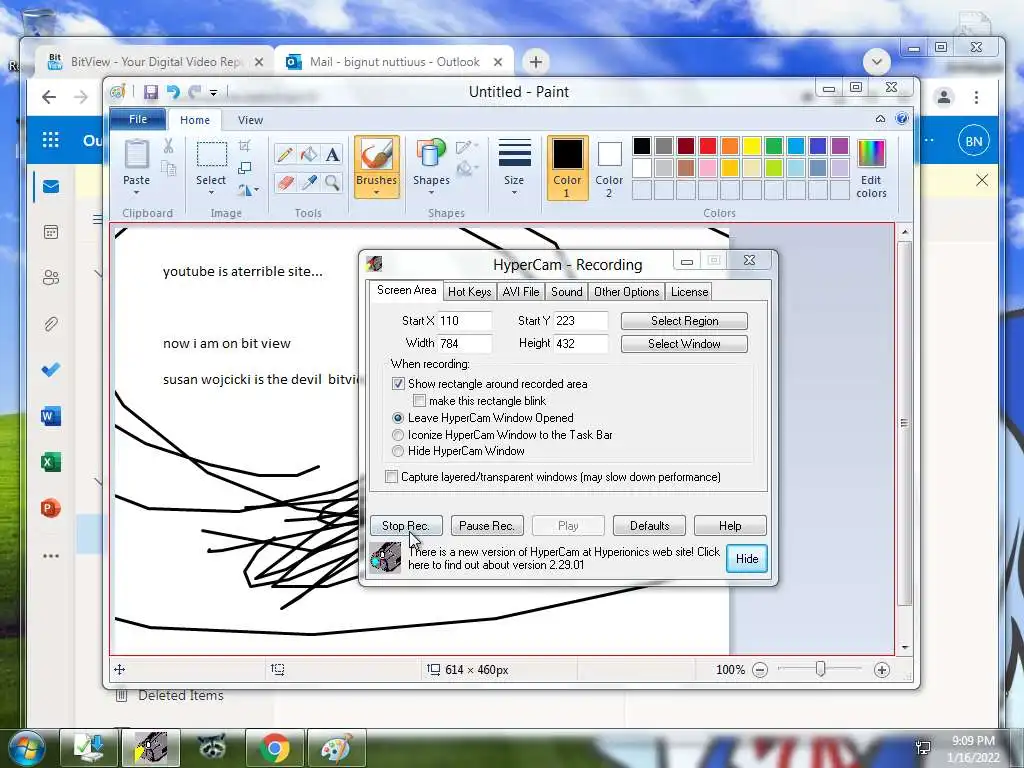Toggle Show rectangle around recorded area
Viewport: 1024px width, 768px height.
point(398,384)
